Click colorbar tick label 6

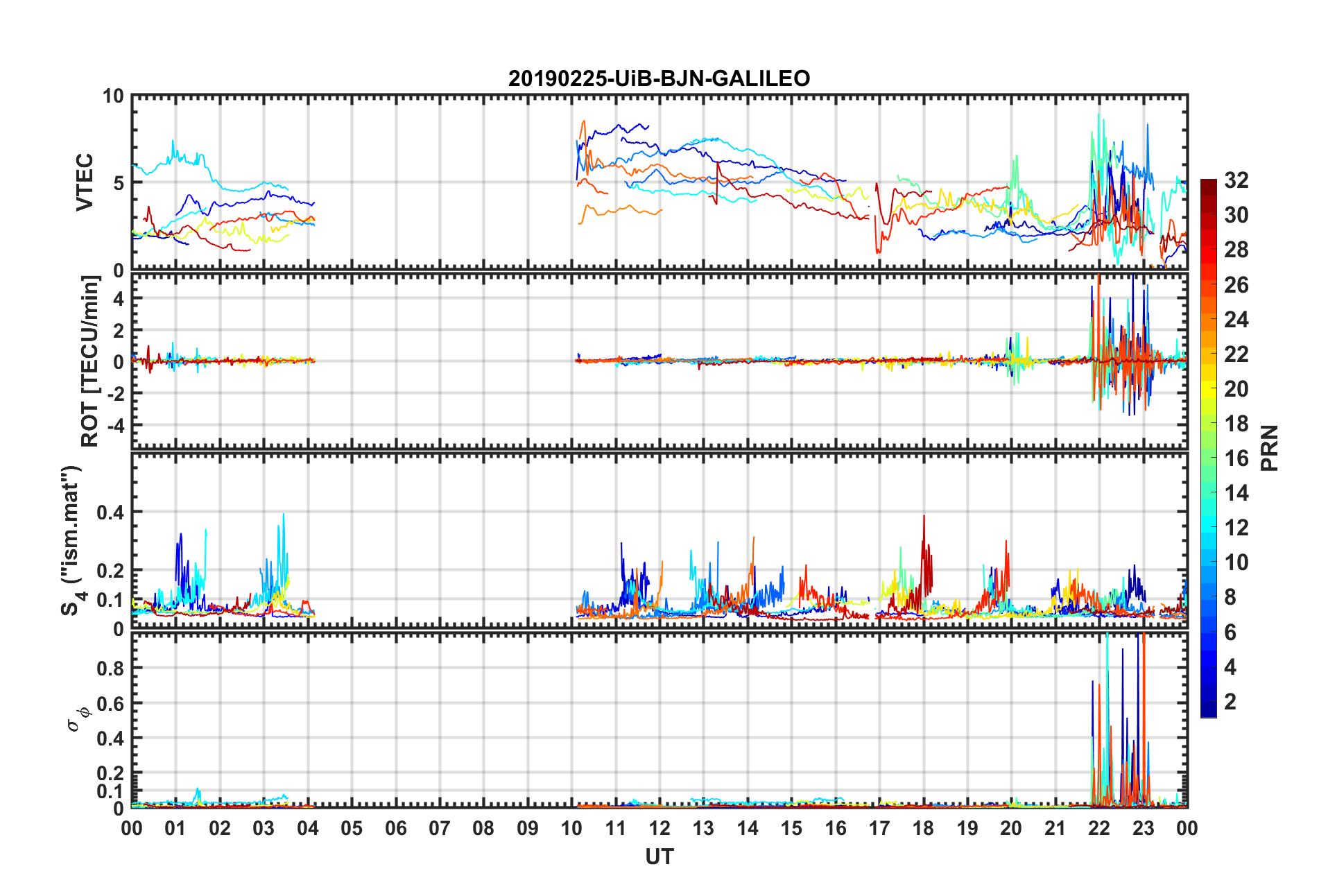pos(1230,632)
